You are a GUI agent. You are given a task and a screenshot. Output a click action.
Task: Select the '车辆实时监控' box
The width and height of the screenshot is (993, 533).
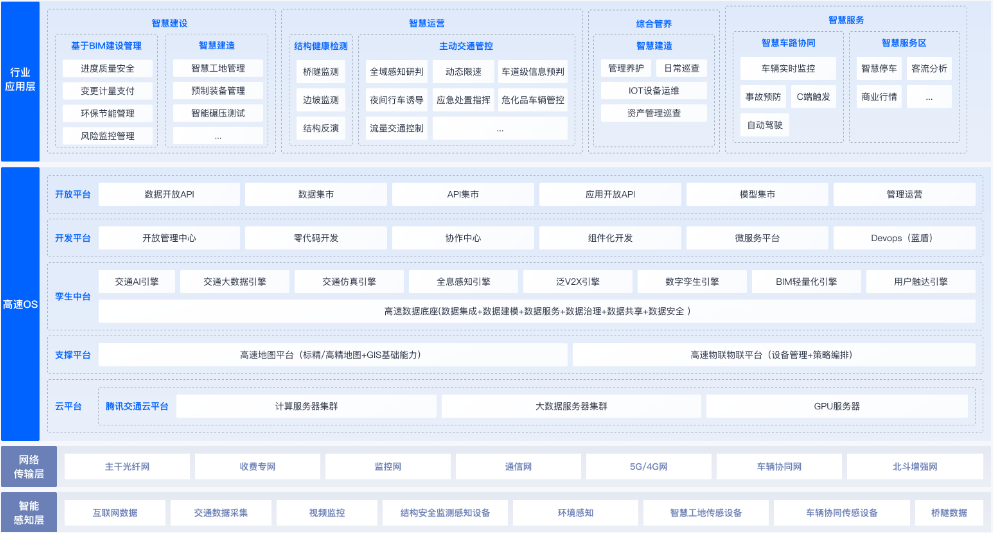(788, 68)
